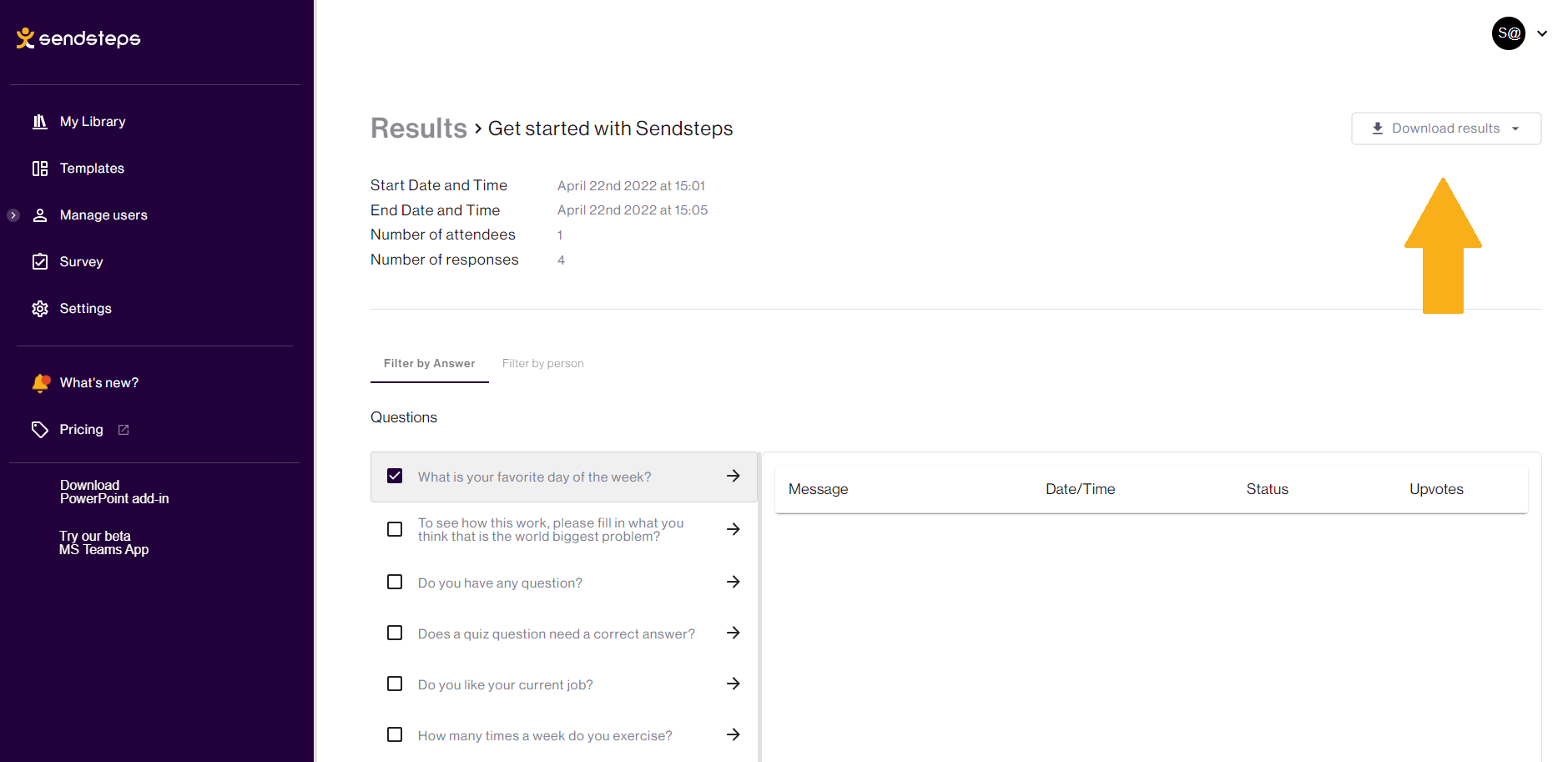1568x762 pixels.
Task: Open the Try our beta MS Teams App link
Action: click(103, 542)
